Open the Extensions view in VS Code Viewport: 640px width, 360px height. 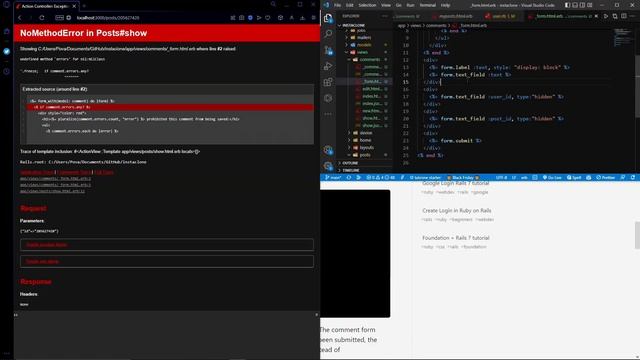328,82
